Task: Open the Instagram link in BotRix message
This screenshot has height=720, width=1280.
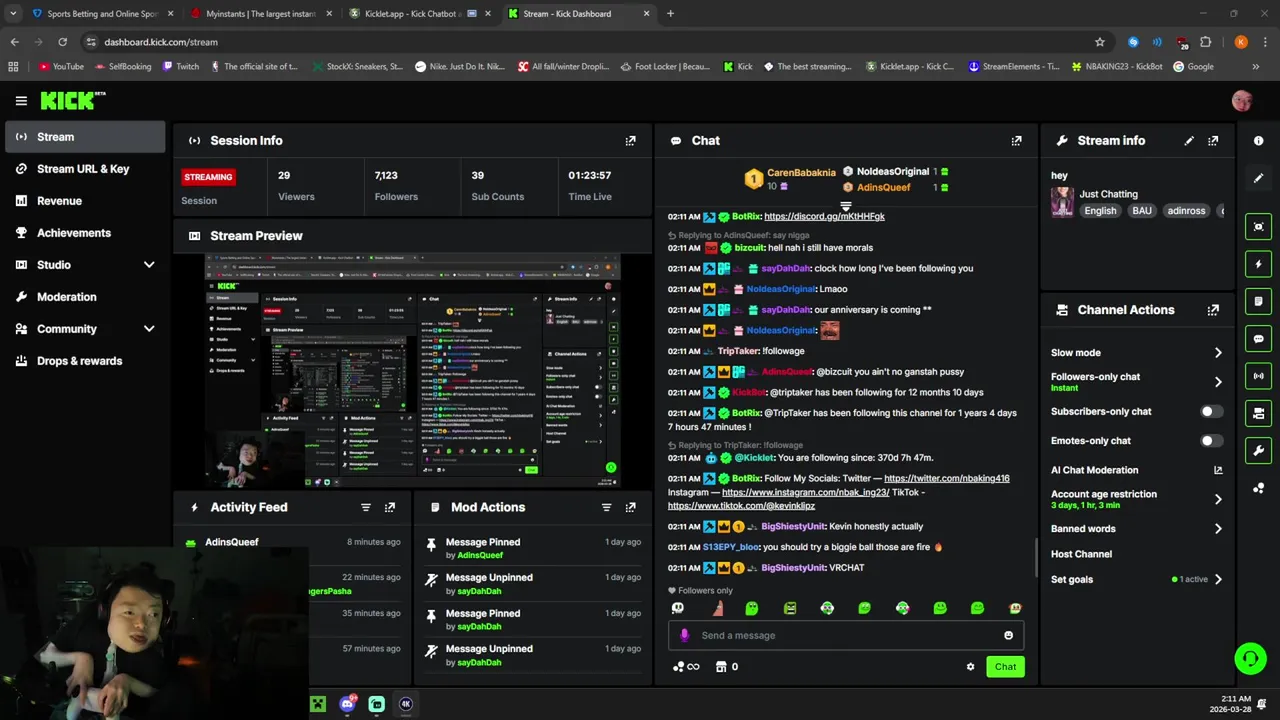Action: (805, 493)
